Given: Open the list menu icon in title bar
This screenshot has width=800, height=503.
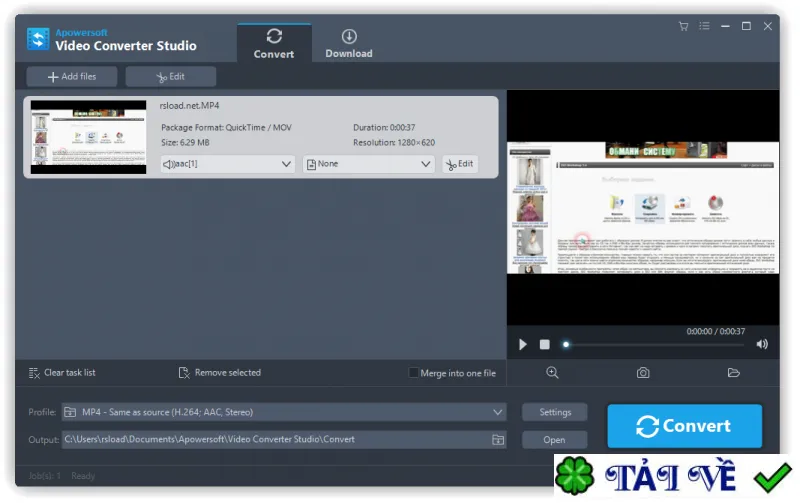Looking at the screenshot, I should (704, 26).
